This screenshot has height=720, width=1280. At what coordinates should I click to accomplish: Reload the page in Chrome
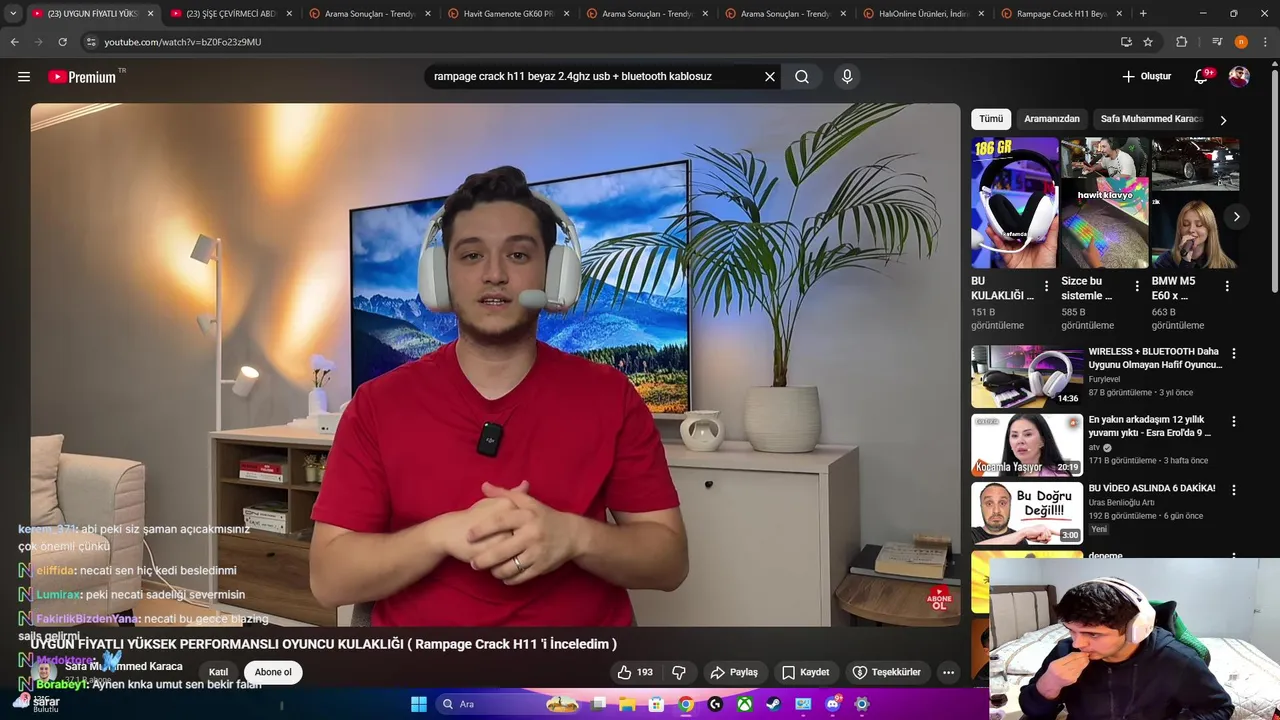[x=62, y=42]
